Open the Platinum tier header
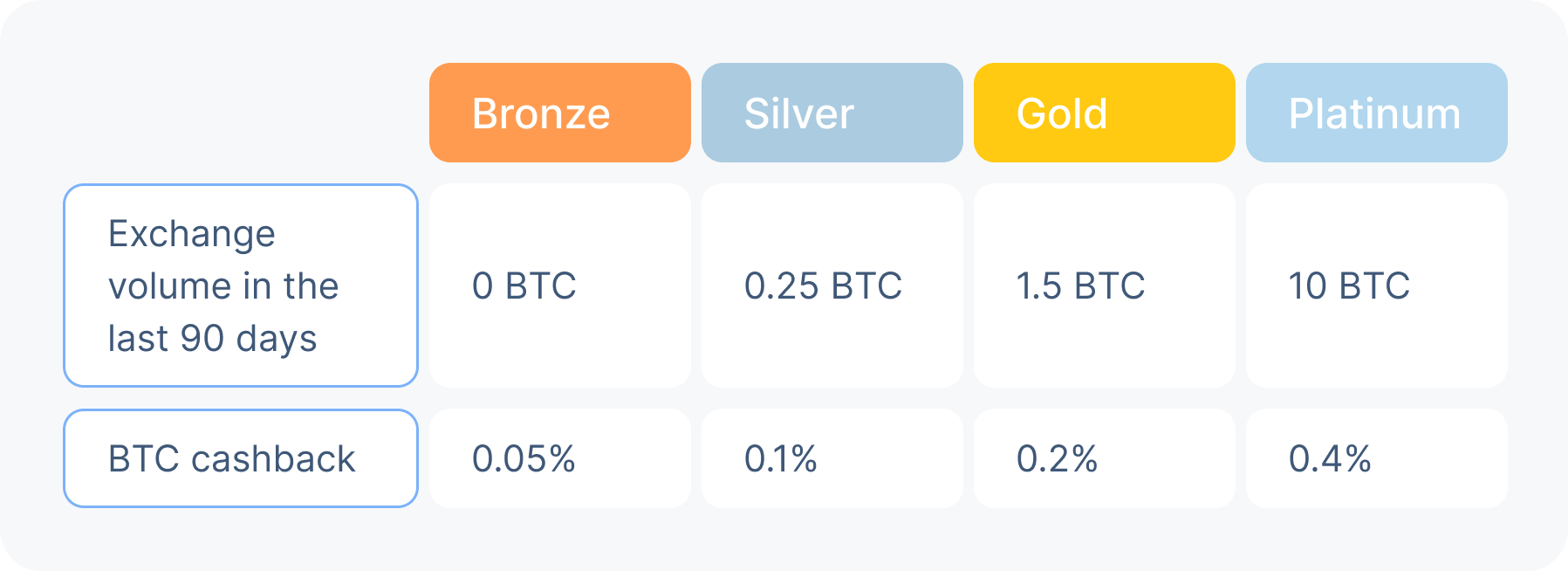The image size is (1568, 571). (1376, 113)
